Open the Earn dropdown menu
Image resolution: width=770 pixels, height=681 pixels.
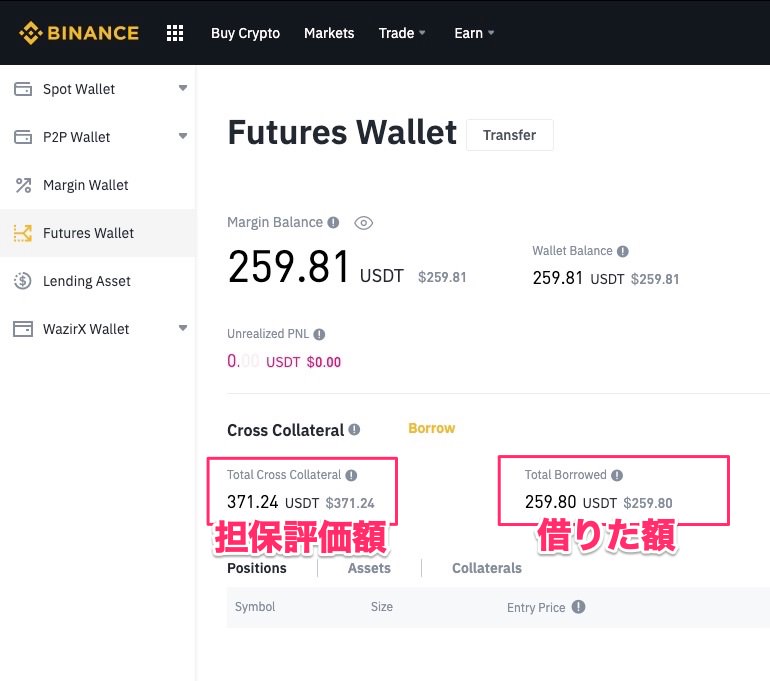point(474,33)
